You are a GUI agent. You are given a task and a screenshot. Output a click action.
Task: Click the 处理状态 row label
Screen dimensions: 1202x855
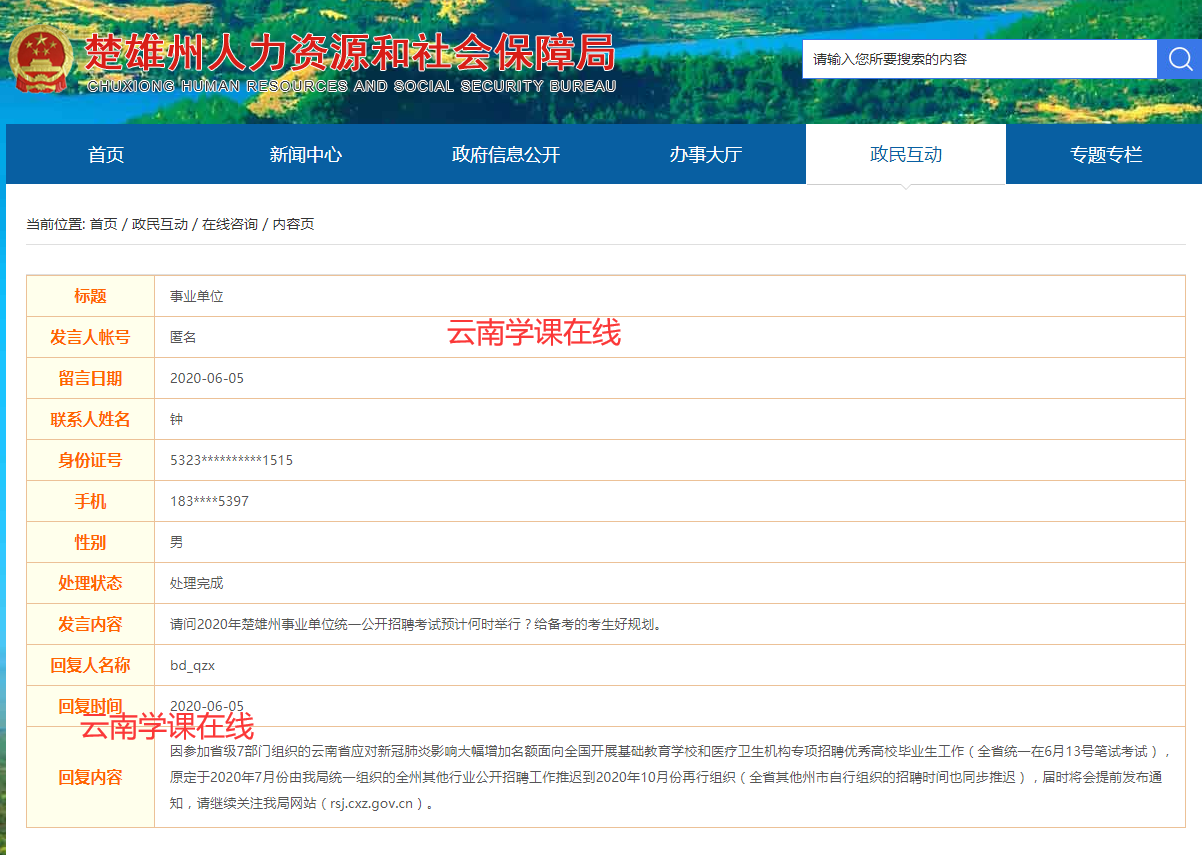[x=90, y=583]
